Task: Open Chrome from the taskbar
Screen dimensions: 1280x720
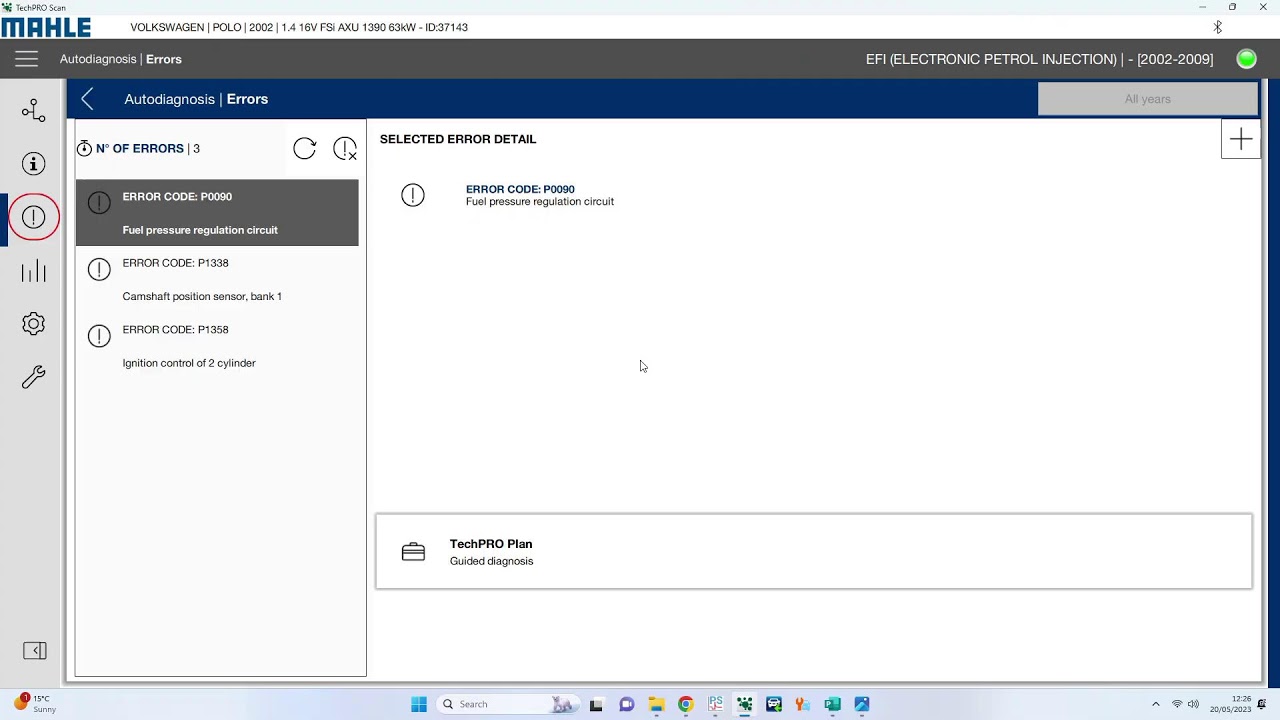Action: click(x=685, y=704)
